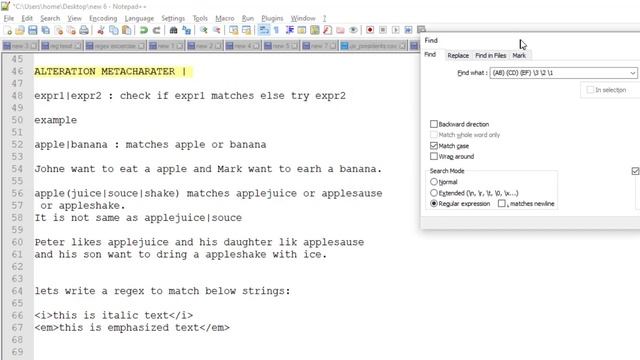Screen dimensions: 640x360
Task: Click the 'ALTERATION METACHARATER |' heading line
Action: tap(110, 71)
